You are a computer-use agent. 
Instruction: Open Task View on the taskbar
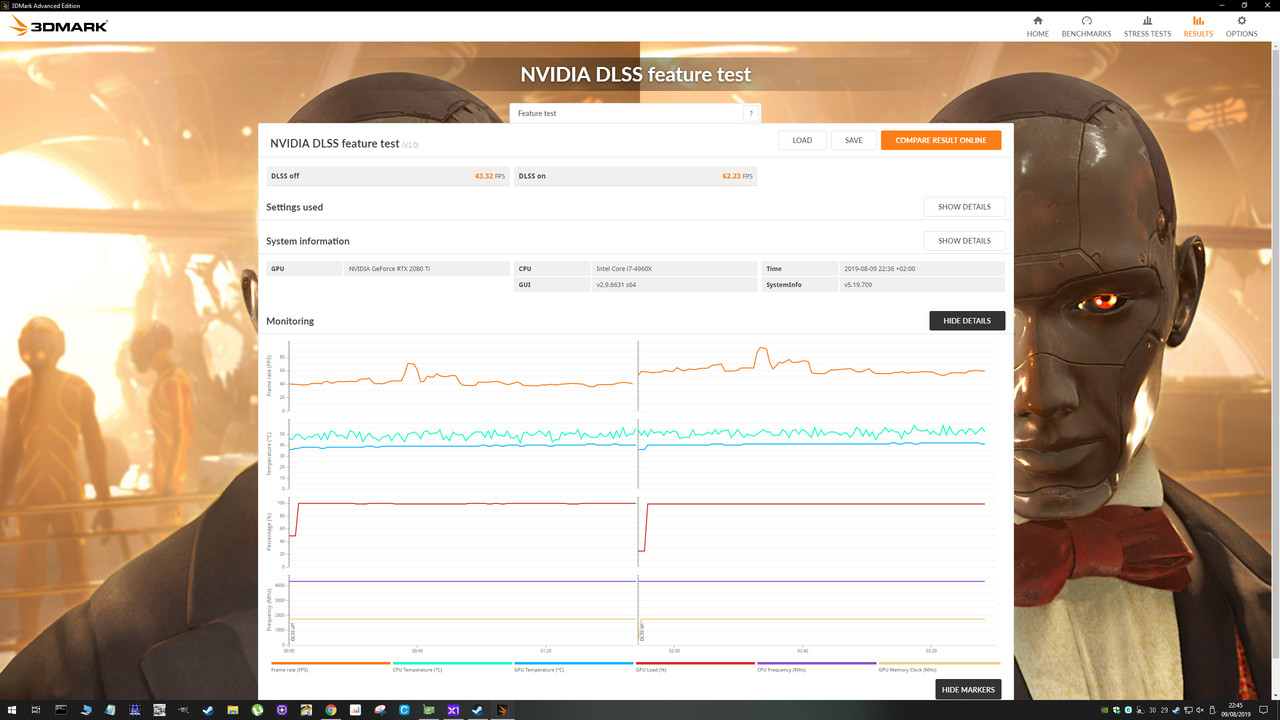click(x=36, y=710)
